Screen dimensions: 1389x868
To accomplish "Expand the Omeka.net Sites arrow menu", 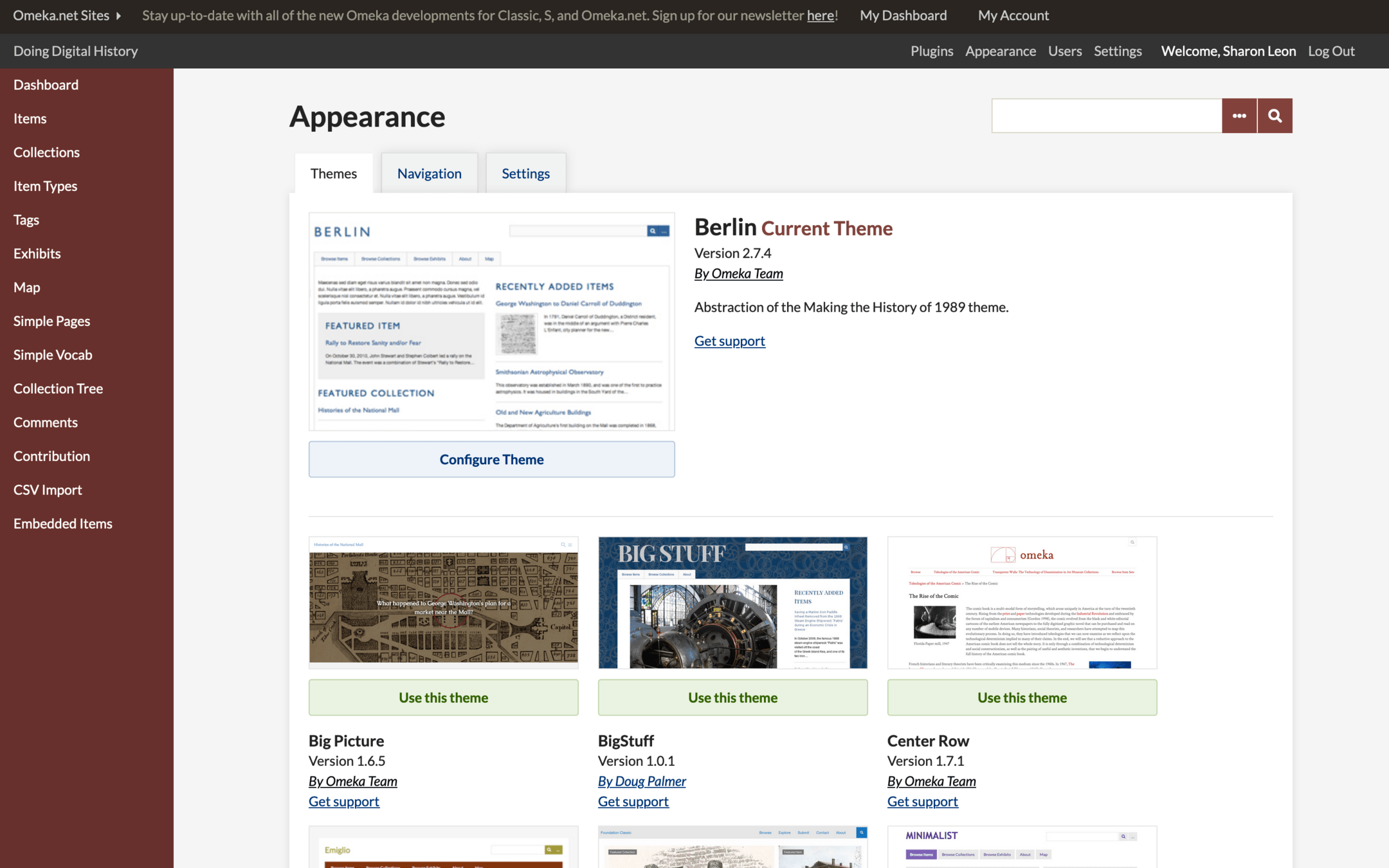I will coord(119,15).
